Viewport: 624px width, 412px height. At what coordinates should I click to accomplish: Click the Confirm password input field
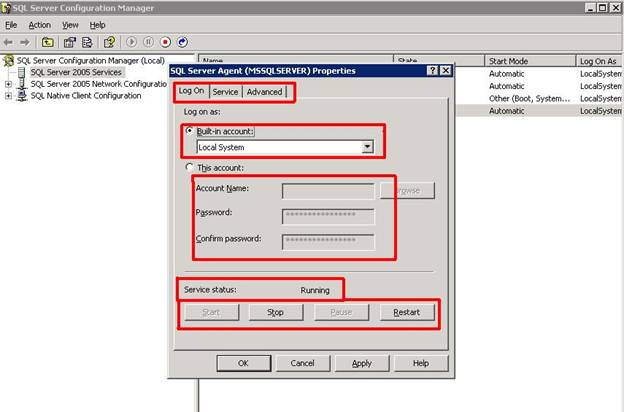tap(328, 242)
